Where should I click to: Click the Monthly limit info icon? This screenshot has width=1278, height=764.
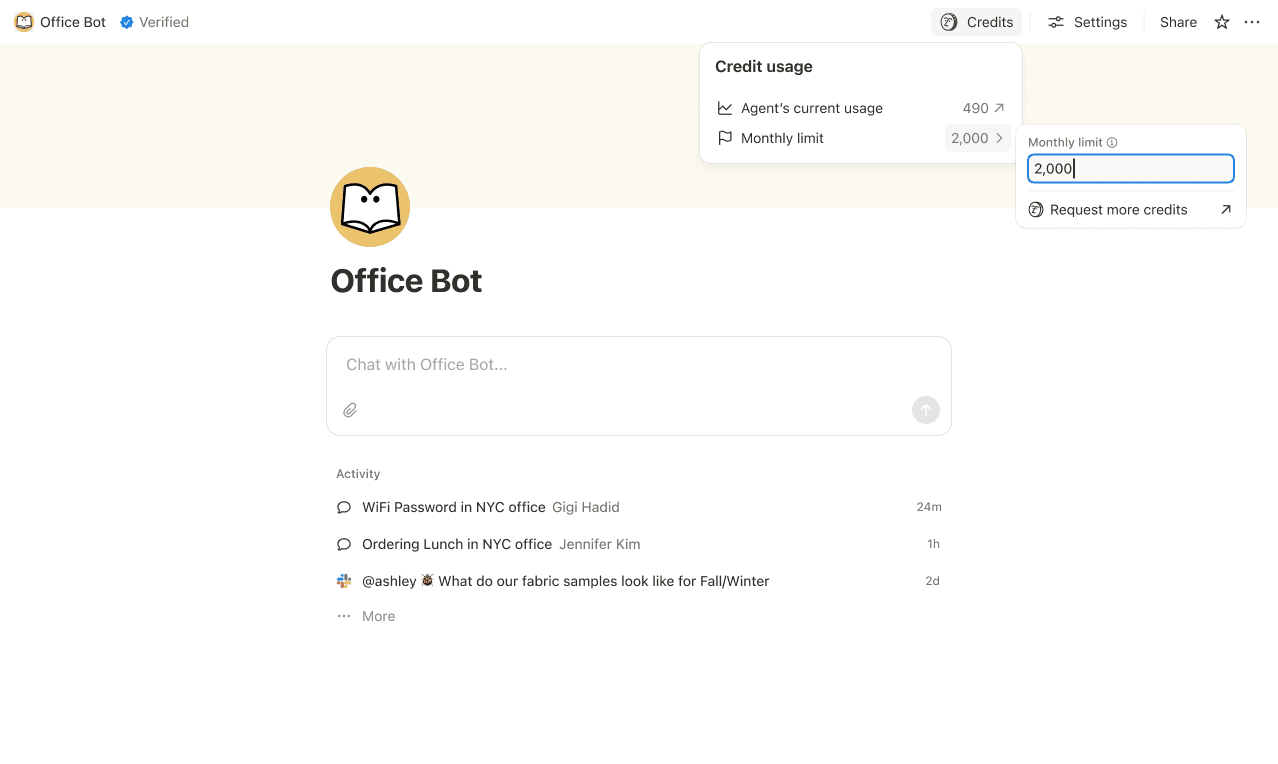tap(1112, 143)
